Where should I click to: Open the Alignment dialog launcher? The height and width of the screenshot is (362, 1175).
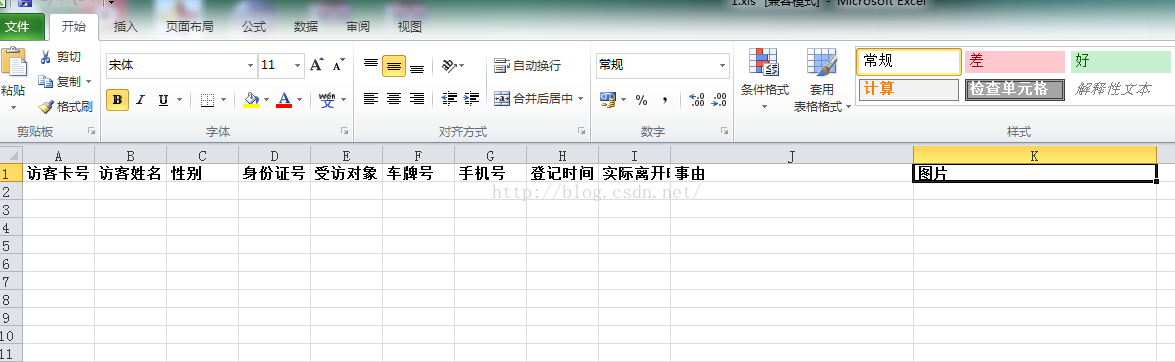pos(581,131)
